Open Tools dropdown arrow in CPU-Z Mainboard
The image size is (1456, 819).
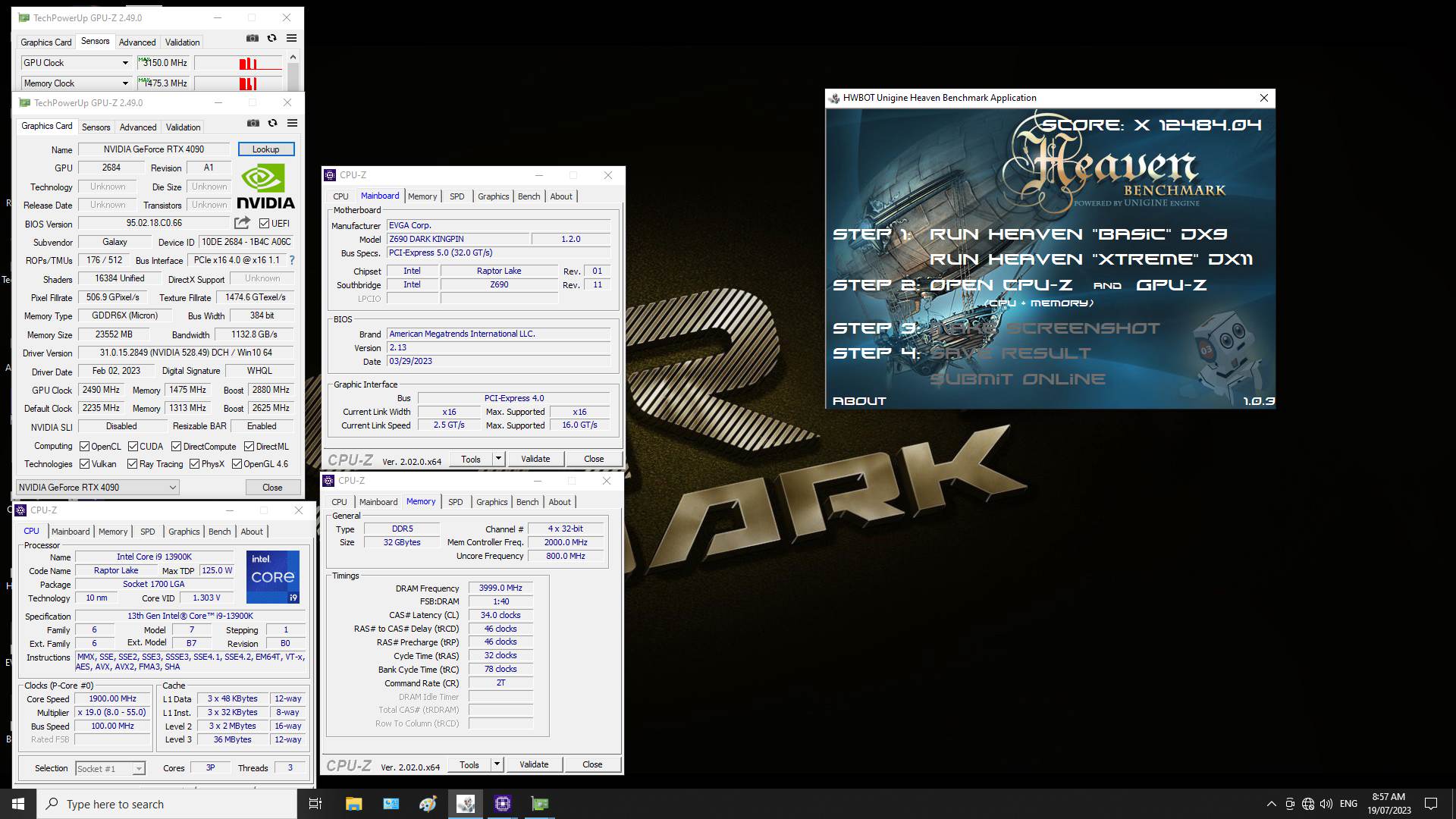(x=498, y=459)
